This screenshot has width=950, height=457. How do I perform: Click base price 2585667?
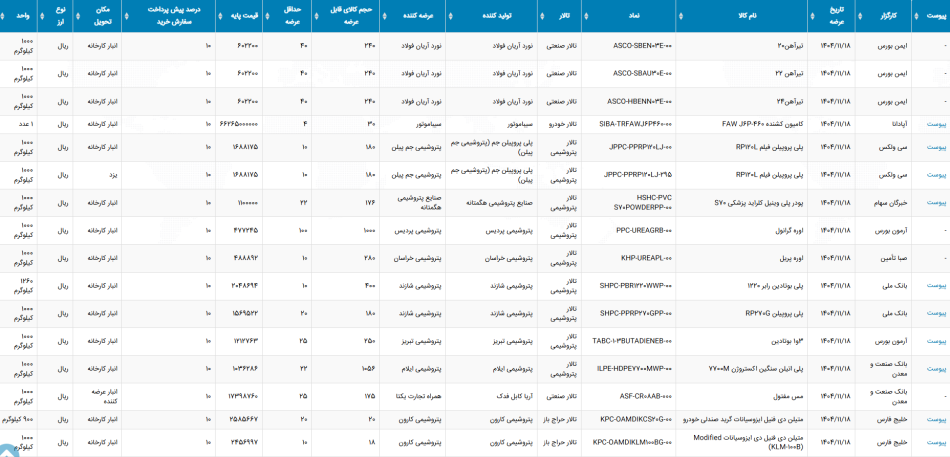point(244,419)
